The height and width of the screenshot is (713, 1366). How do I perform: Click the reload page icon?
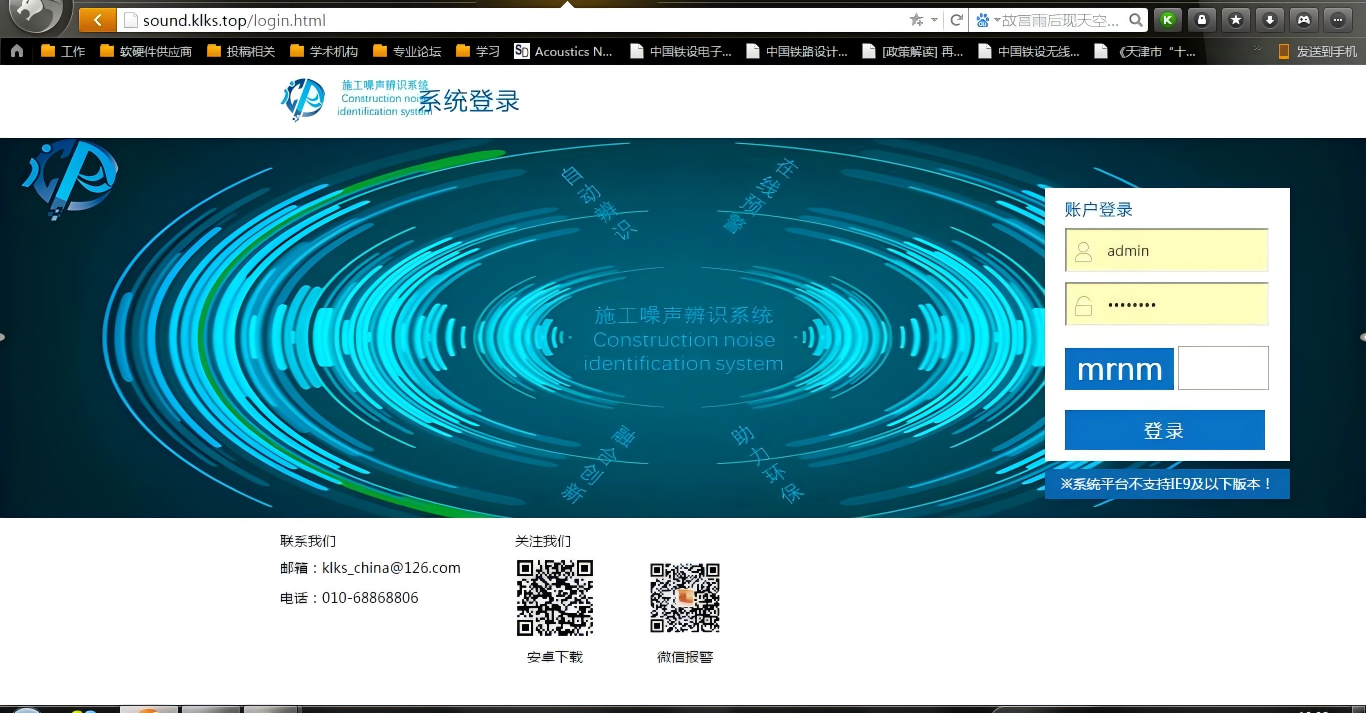(x=957, y=20)
